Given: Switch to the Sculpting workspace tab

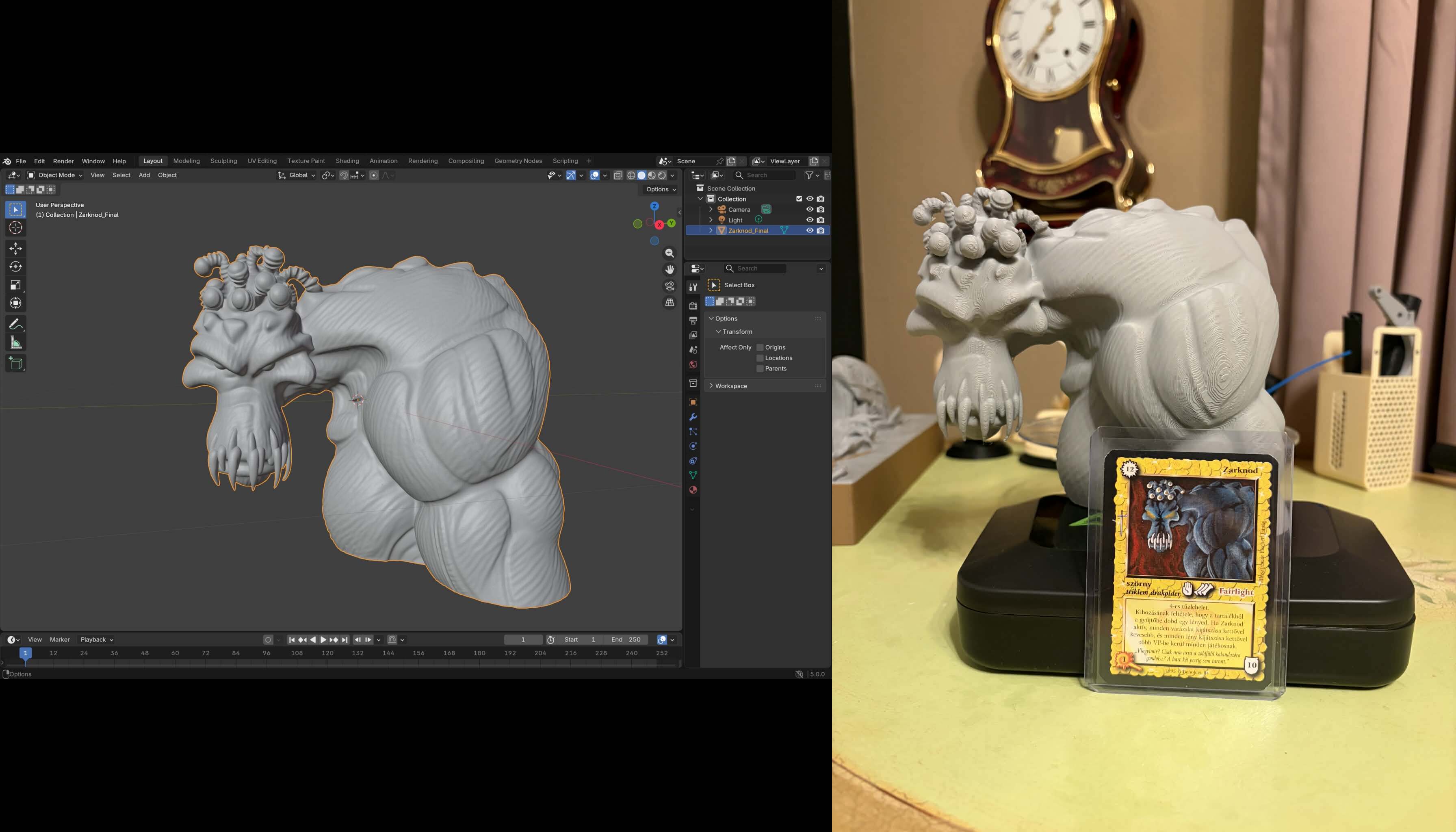Looking at the screenshot, I should [x=223, y=161].
